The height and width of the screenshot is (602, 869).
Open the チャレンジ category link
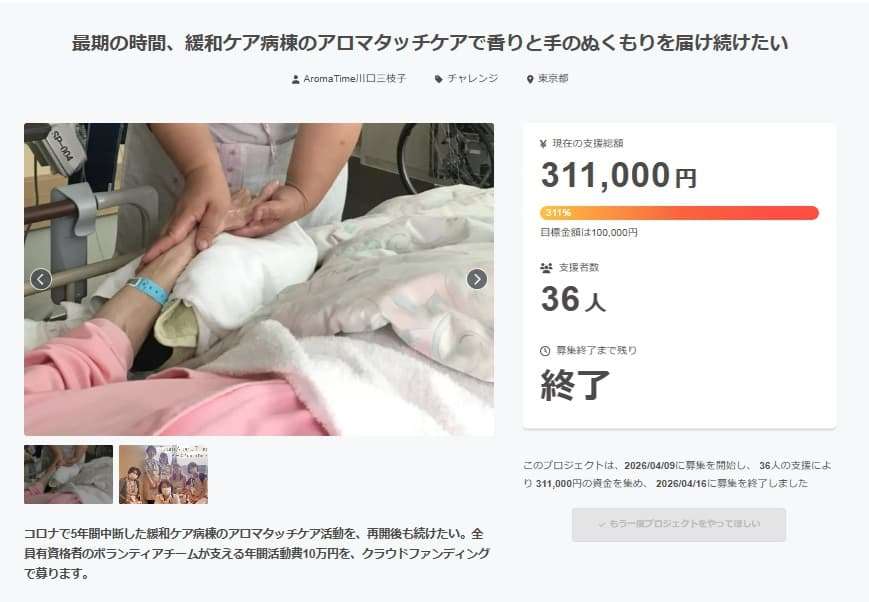(473, 79)
